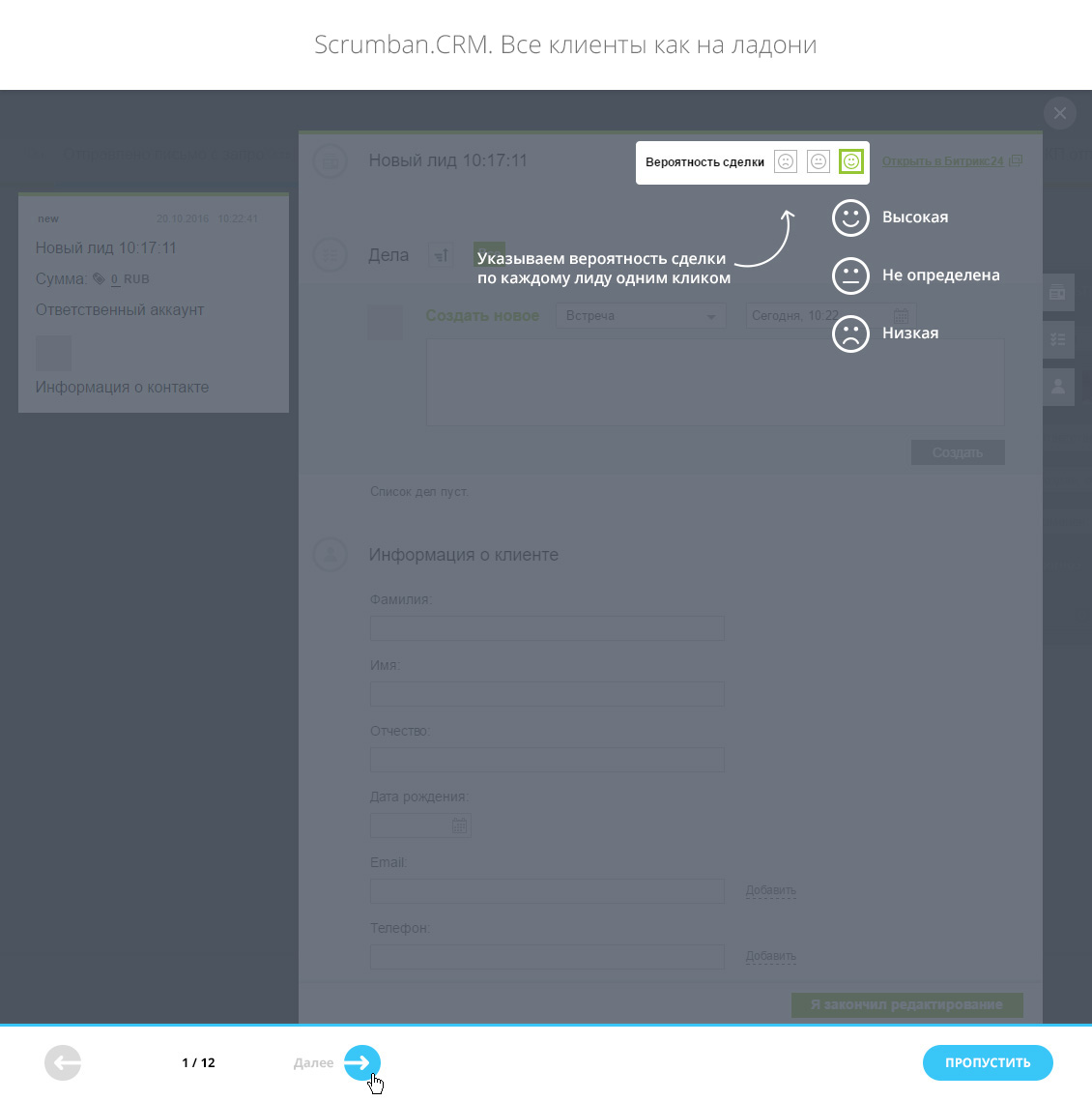The image size is (1092, 1101).
Task: Click Добавить link next to Email field
Action: click(770, 890)
